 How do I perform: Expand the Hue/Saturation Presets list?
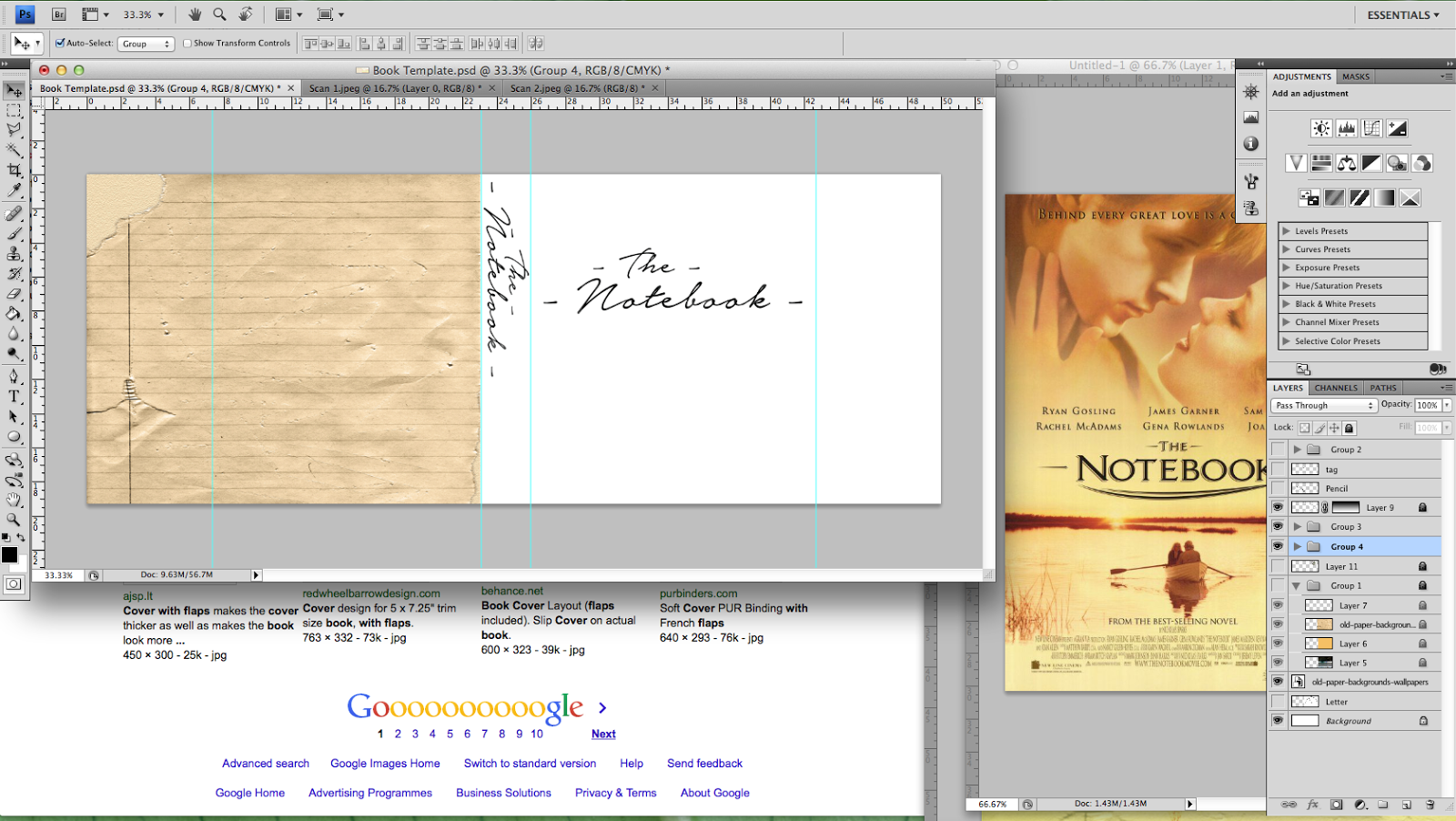1287,286
